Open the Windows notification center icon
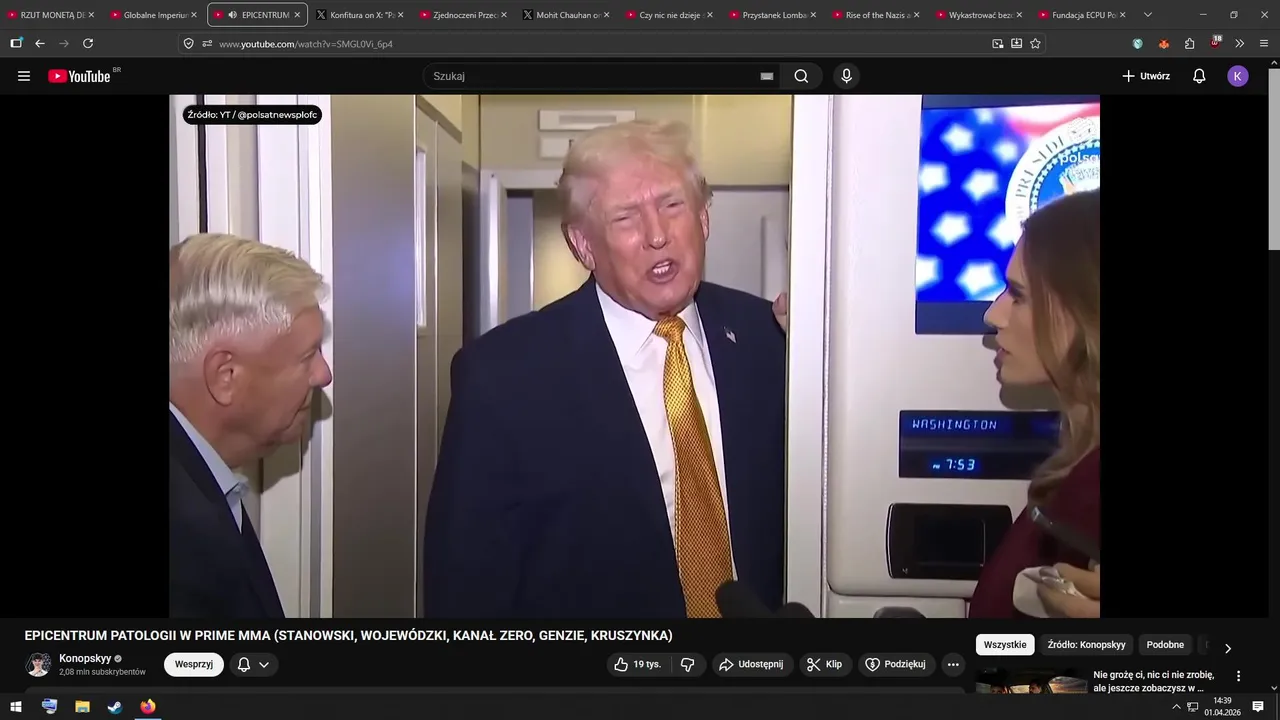 [1258, 707]
